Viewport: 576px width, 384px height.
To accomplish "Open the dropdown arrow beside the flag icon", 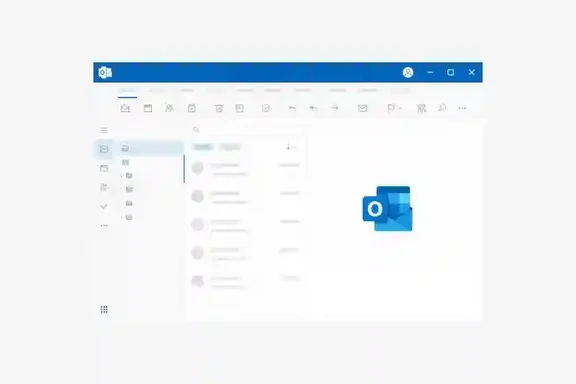I will pyautogui.click(x=400, y=108).
